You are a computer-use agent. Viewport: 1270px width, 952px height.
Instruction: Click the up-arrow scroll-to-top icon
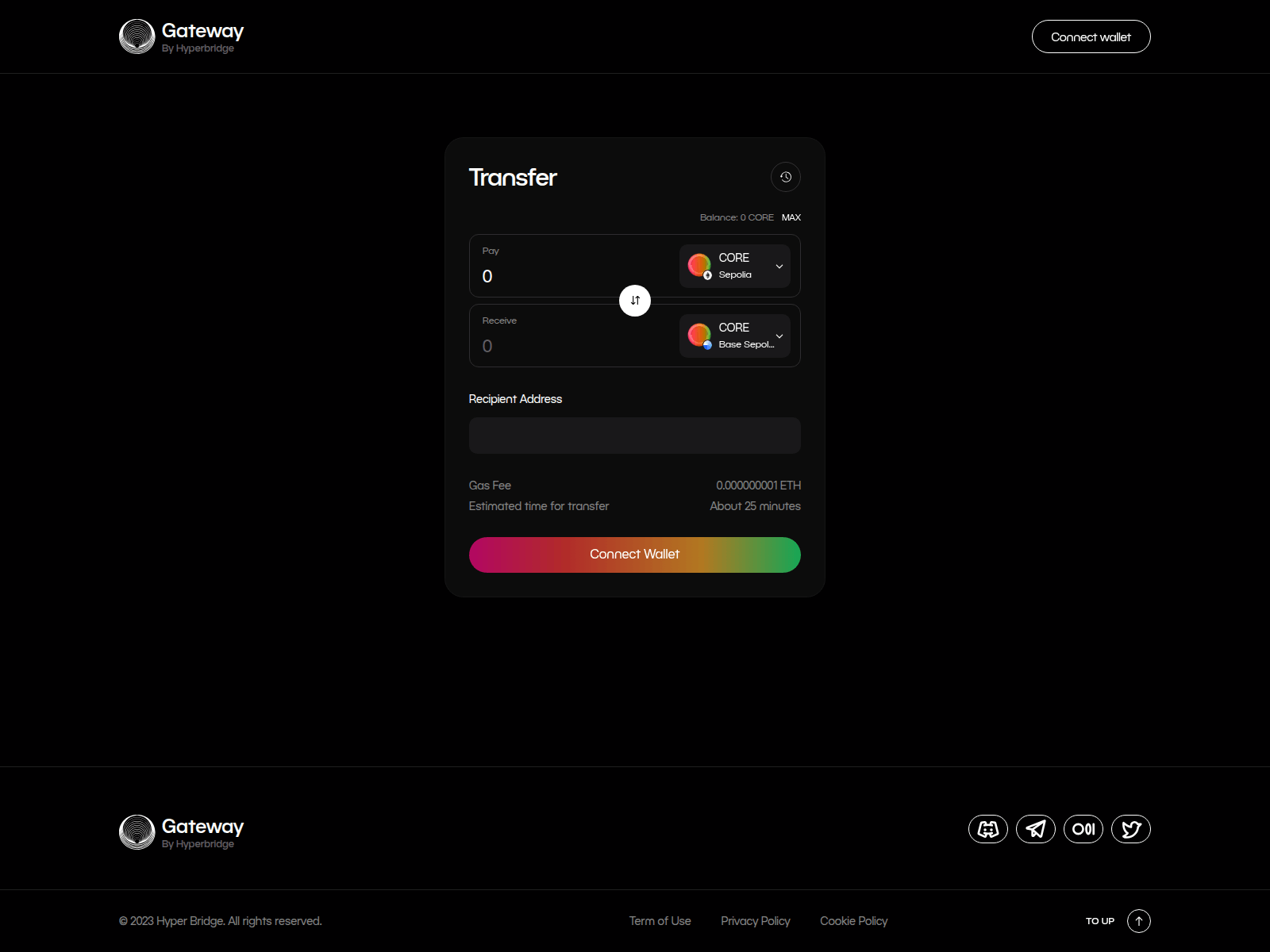pos(1139,921)
